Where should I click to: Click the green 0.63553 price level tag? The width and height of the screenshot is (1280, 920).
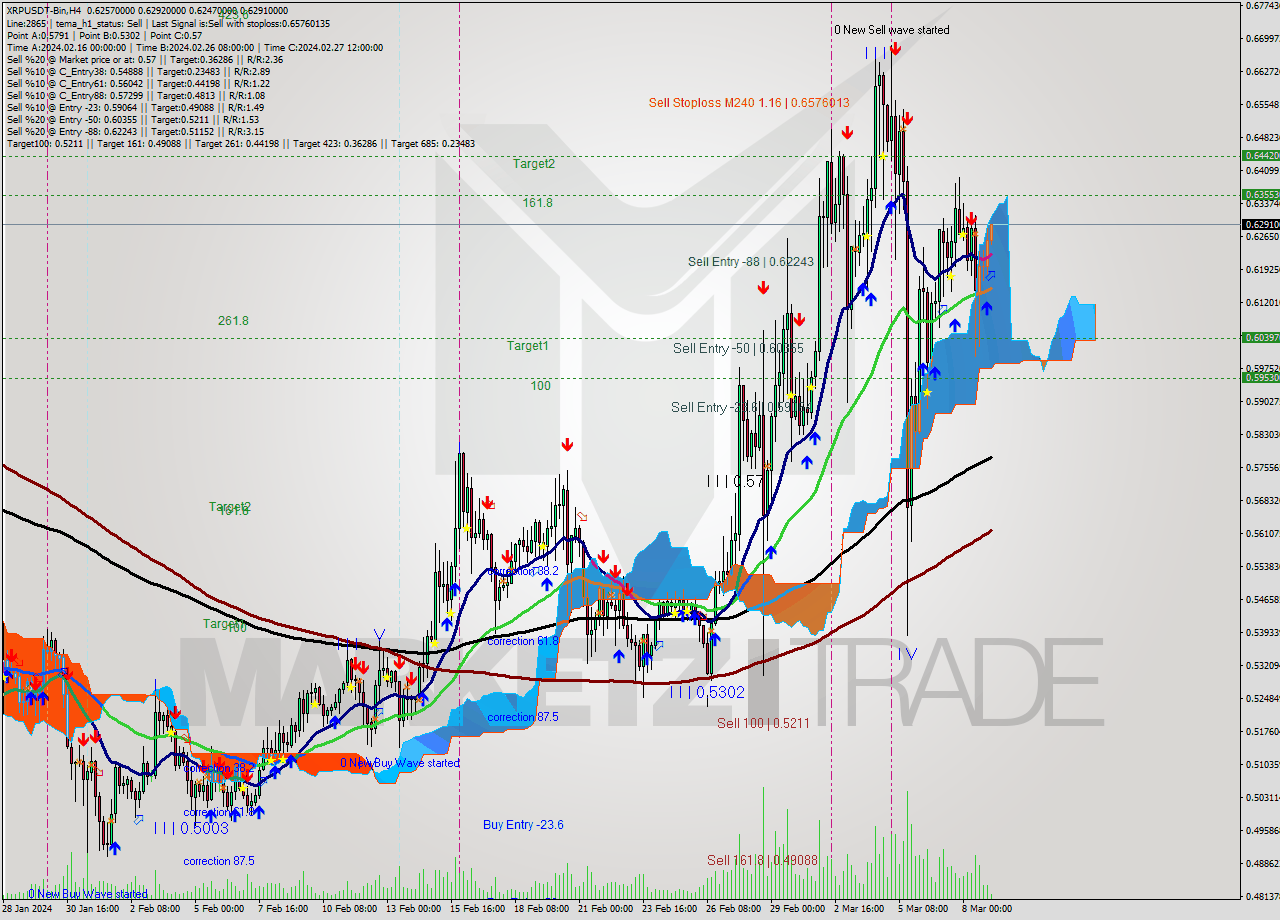pyautogui.click(x=1260, y=194)
